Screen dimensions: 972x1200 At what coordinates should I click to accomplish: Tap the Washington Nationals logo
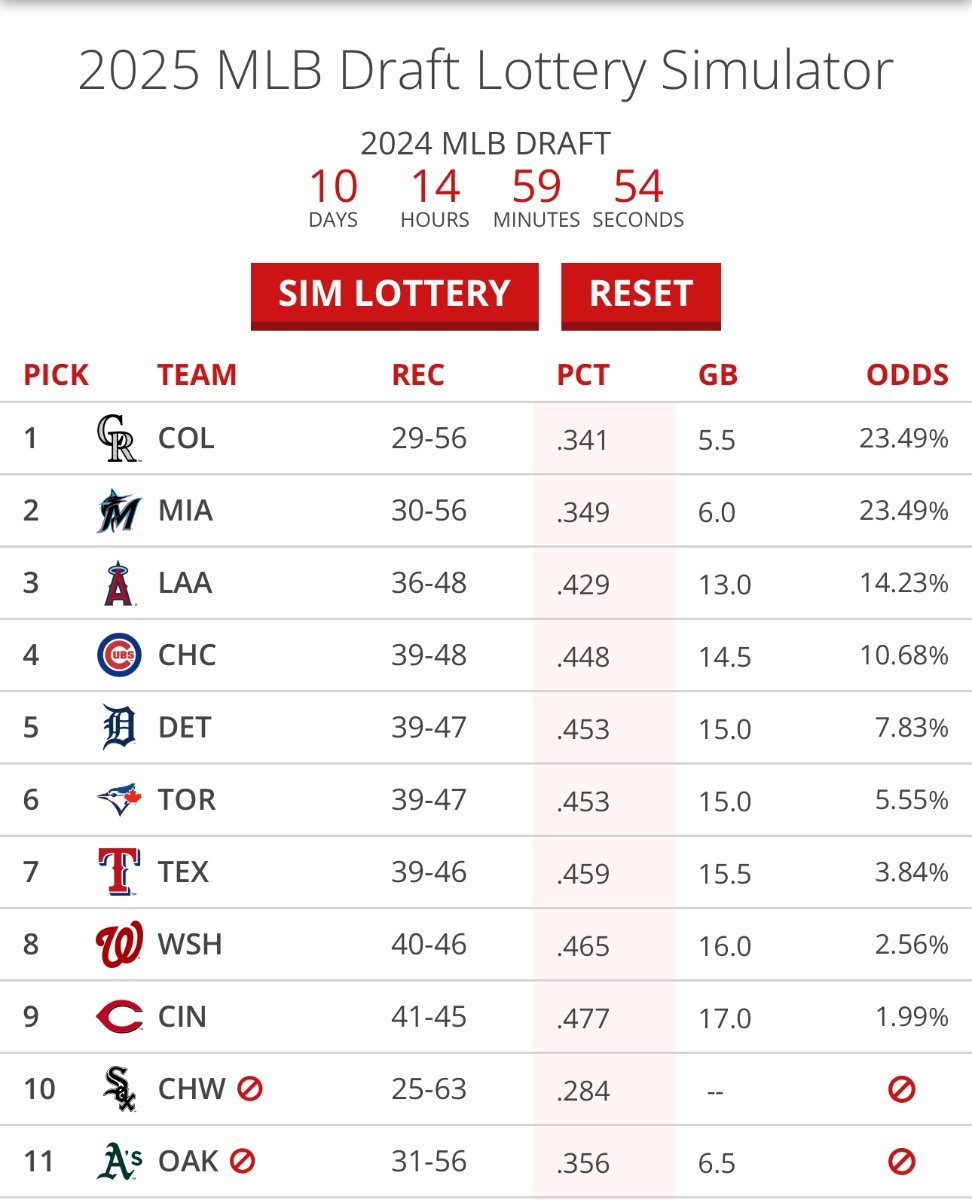(118, 945)
